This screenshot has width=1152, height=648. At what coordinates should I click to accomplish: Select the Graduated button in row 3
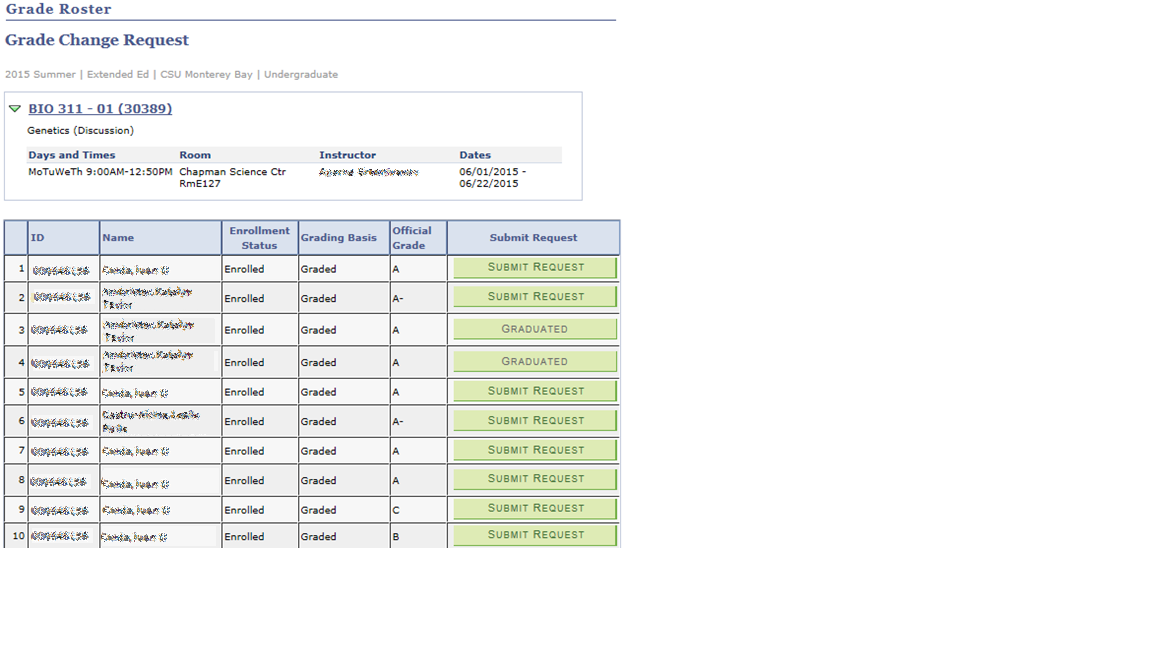(x=534, y=329)
